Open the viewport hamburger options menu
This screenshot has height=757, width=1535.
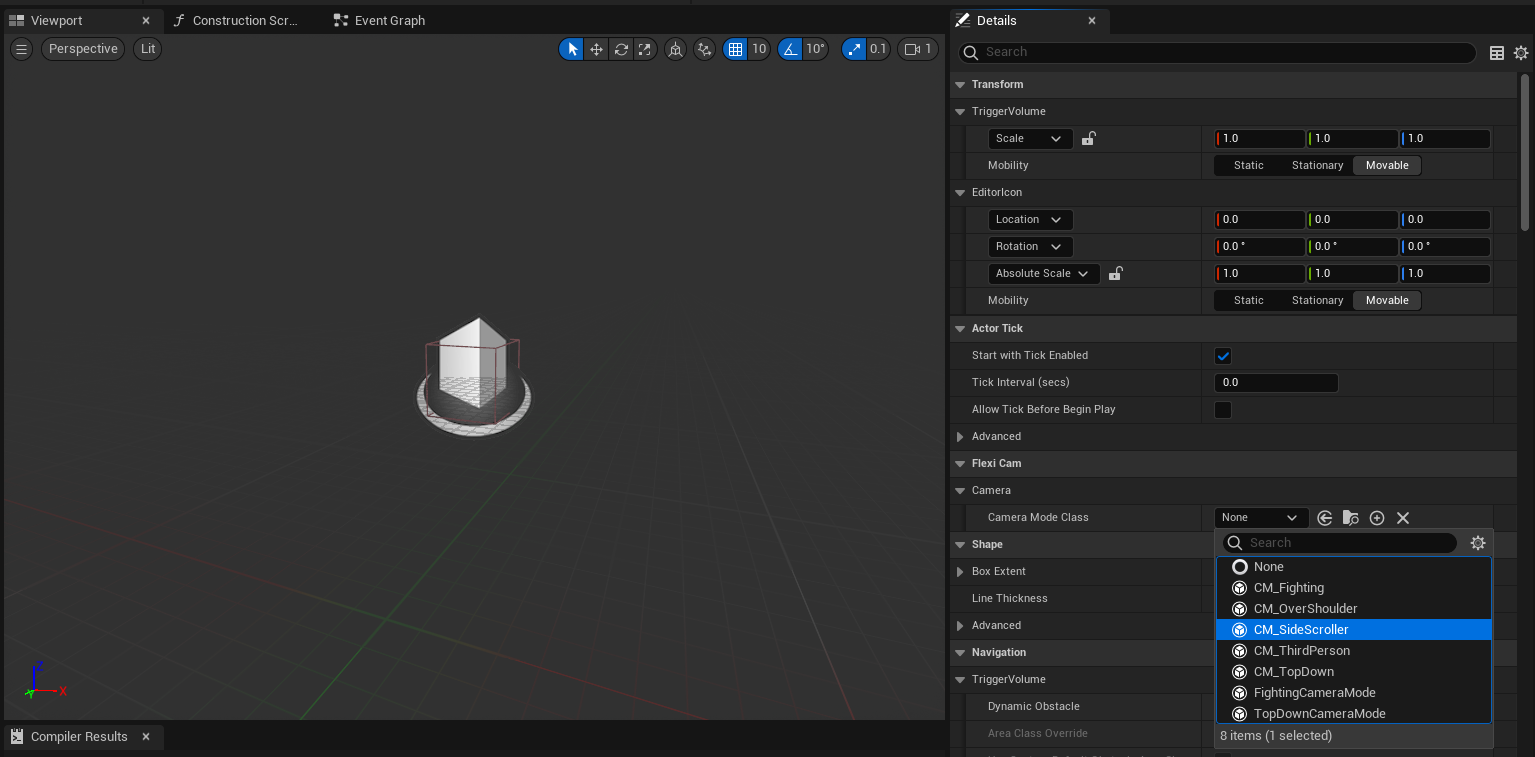pyautogui.click(x=21, y=49)
